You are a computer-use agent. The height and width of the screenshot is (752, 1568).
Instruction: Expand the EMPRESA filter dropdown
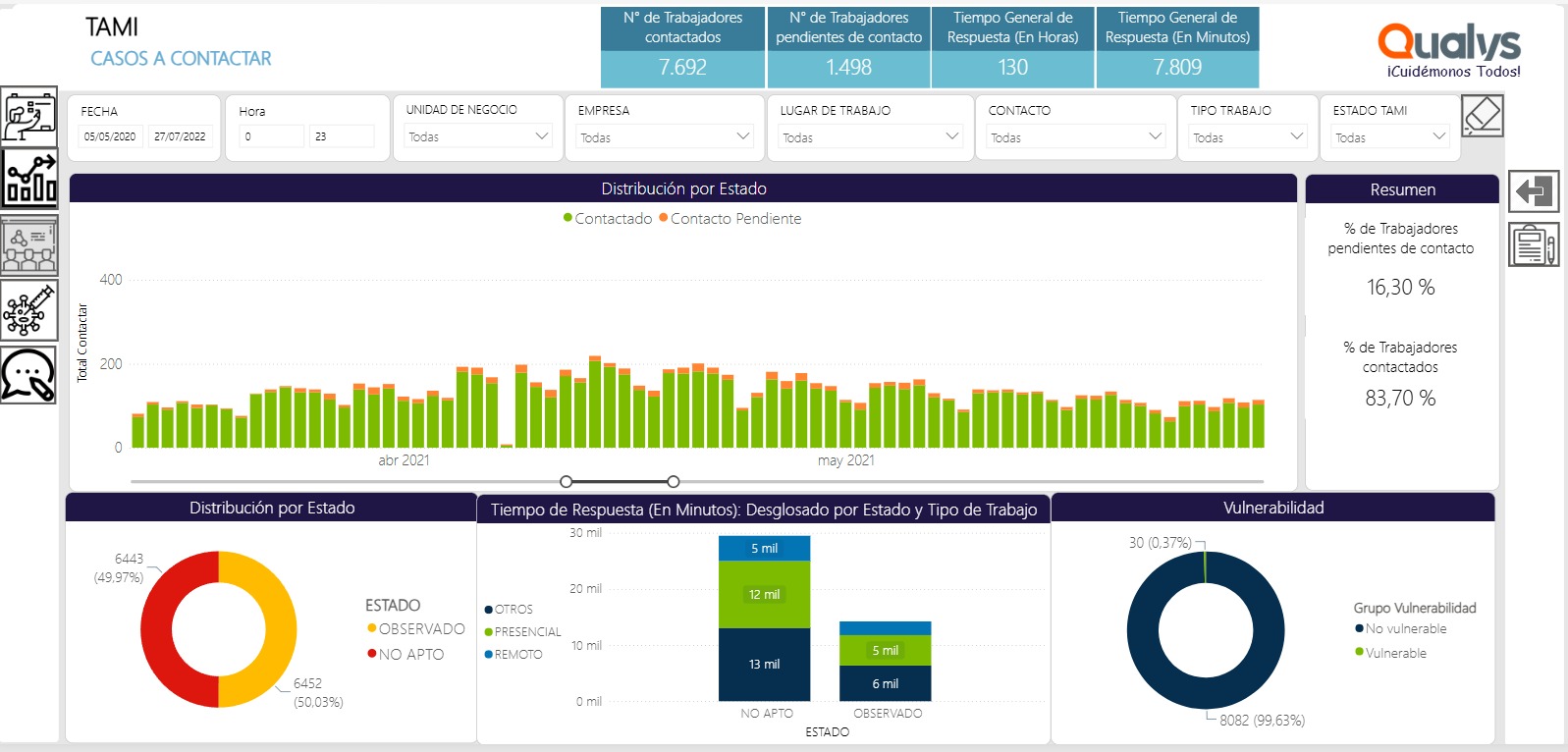point(665,137)
